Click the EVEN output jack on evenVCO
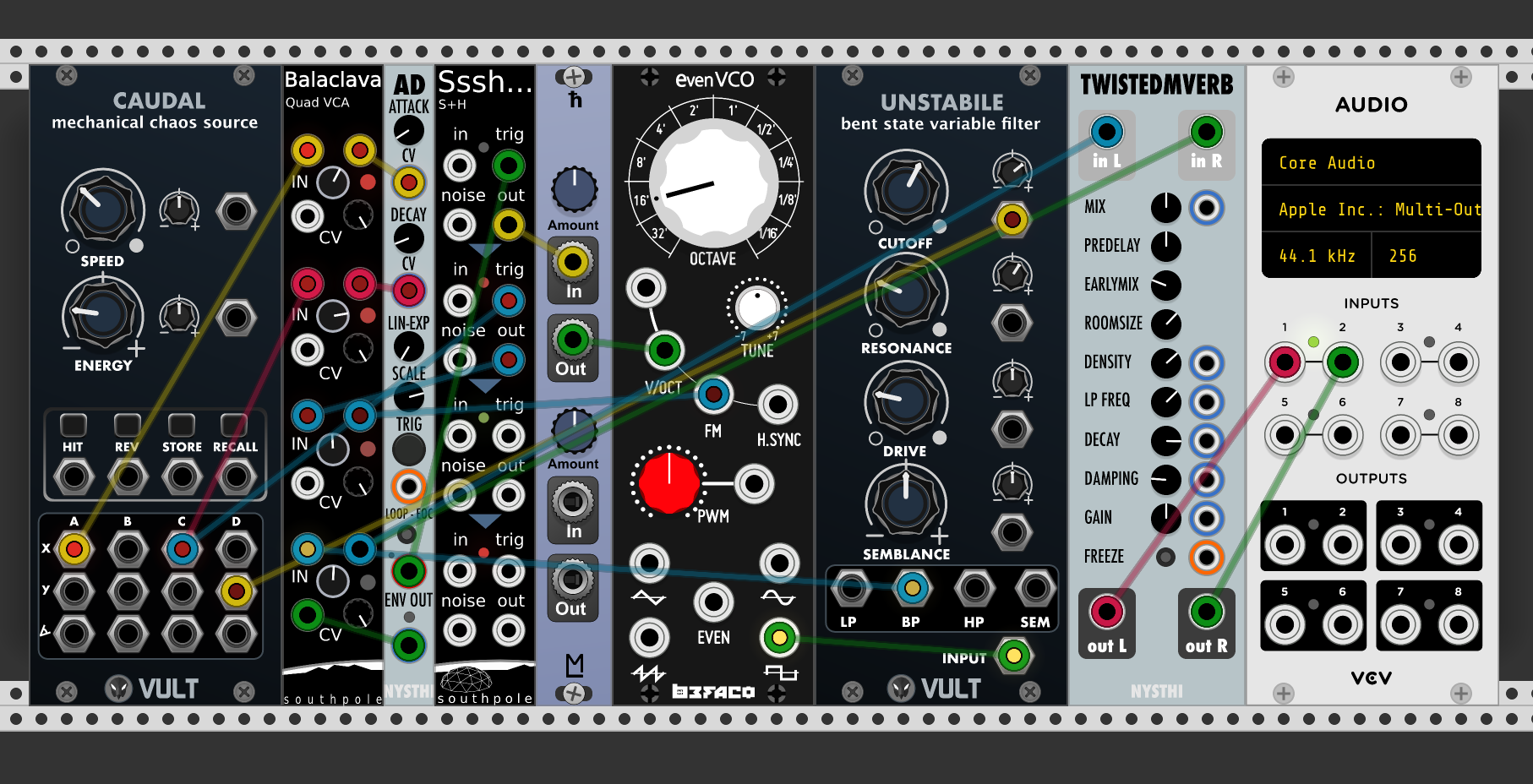 pyautogui.click(x=713, y=602)
